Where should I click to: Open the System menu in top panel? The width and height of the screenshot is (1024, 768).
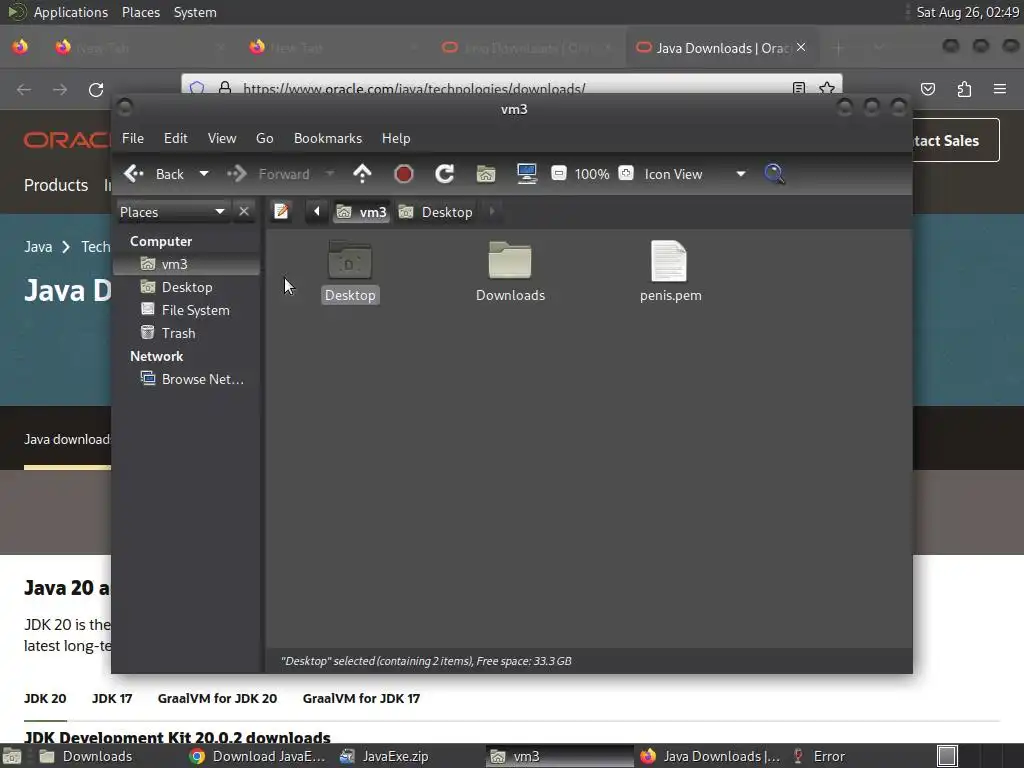[x=195, y=12]
